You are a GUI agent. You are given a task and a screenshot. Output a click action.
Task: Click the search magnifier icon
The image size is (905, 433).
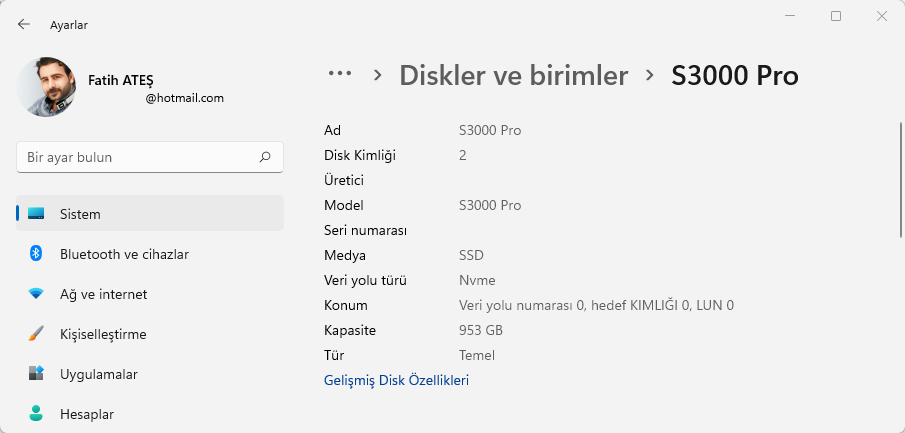point(265,157)
